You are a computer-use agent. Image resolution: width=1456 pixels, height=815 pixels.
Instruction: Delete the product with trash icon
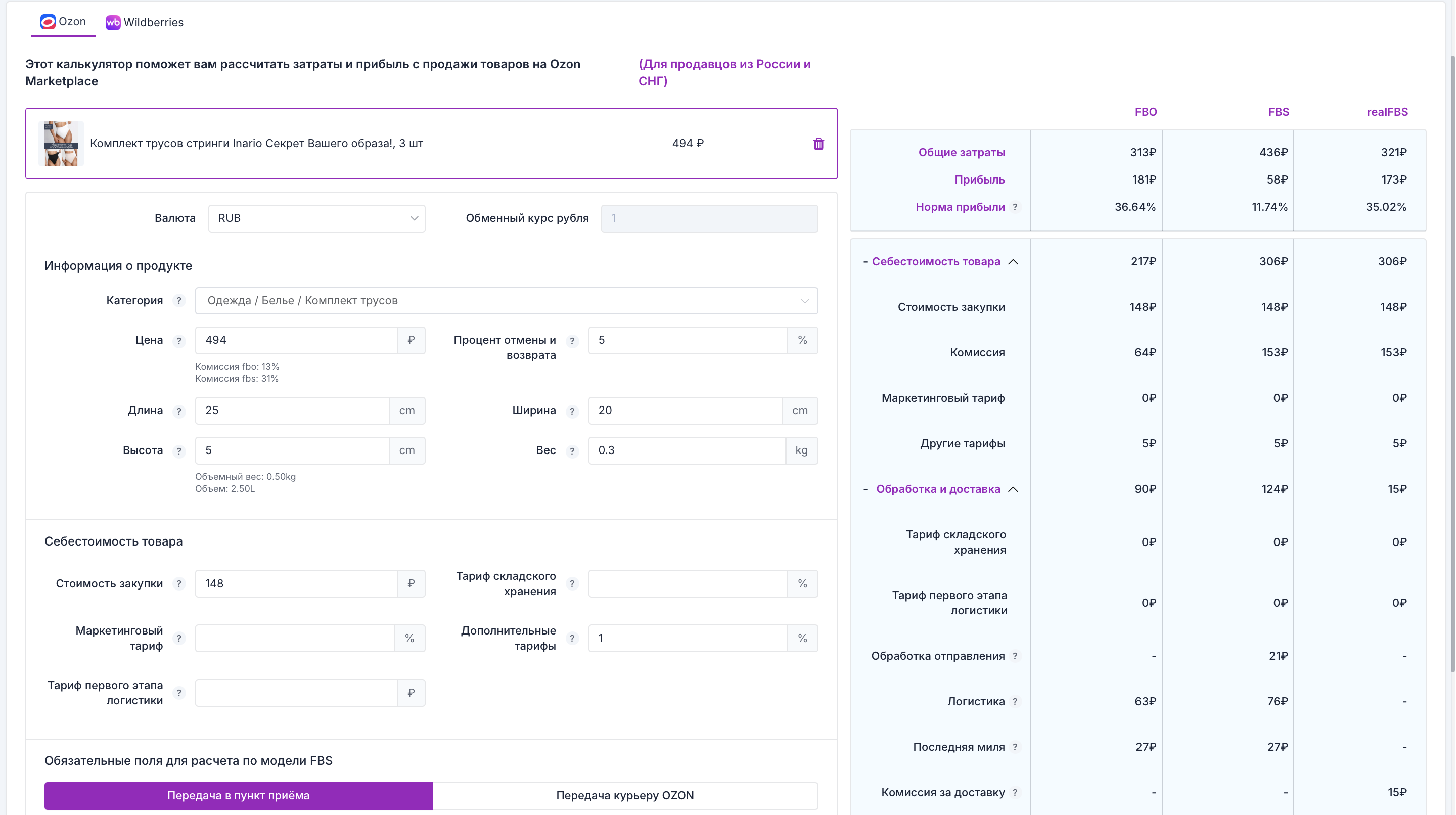click(x=818, y=144)
